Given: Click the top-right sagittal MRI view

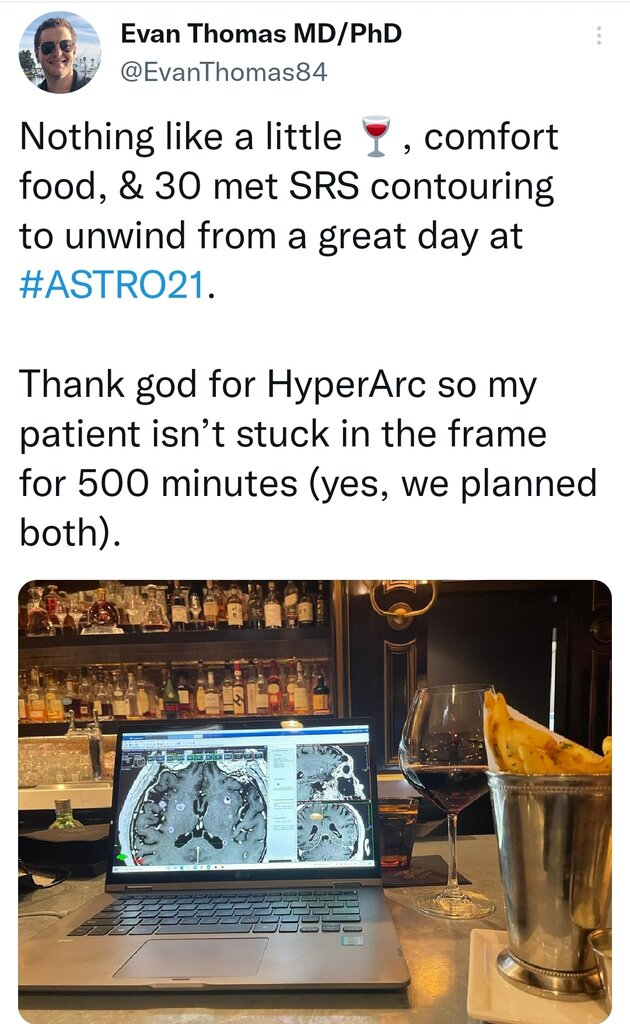Looking at the screenshot, I should [x=333, y=773].
